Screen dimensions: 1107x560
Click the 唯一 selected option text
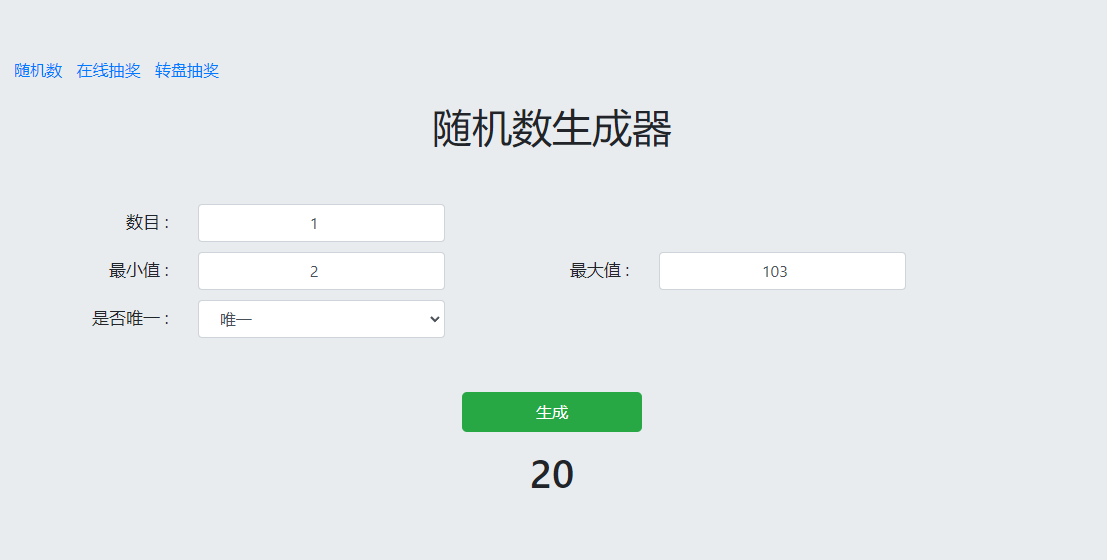[236, 320]
